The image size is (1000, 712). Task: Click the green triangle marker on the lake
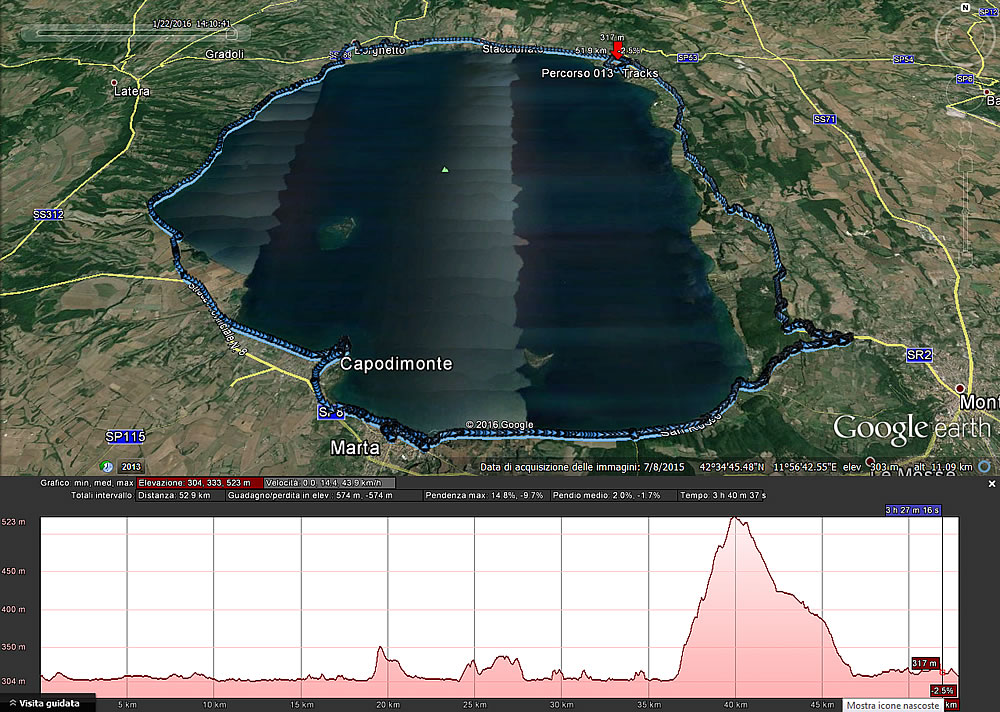coord(445,169)
